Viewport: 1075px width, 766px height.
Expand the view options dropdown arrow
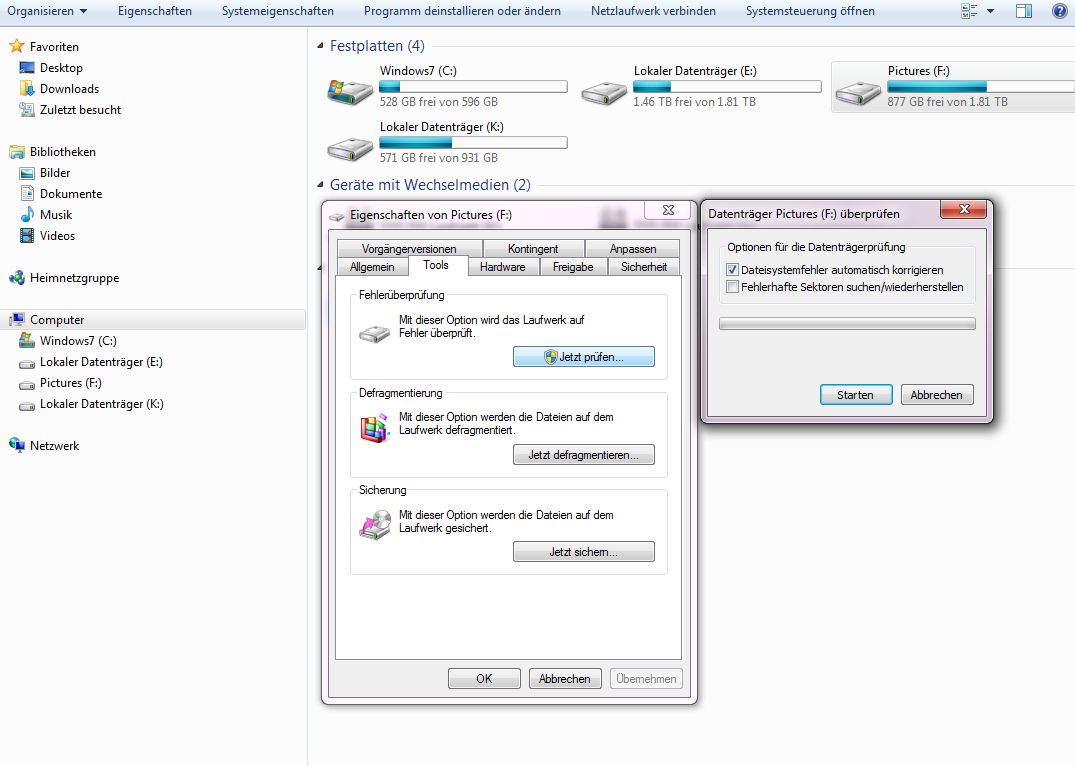(990, 11)
